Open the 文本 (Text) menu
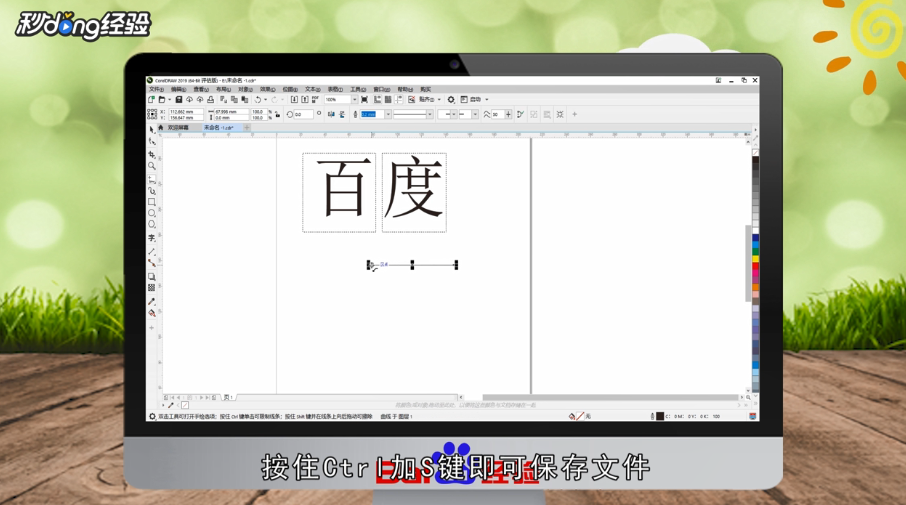This screenshot has width=906, height=505. pyautogui.click(x=313, y=90)
